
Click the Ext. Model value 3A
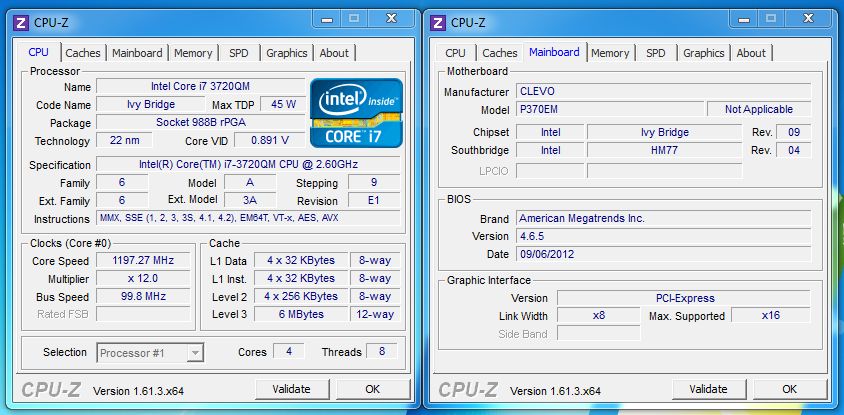click(250, 200)
